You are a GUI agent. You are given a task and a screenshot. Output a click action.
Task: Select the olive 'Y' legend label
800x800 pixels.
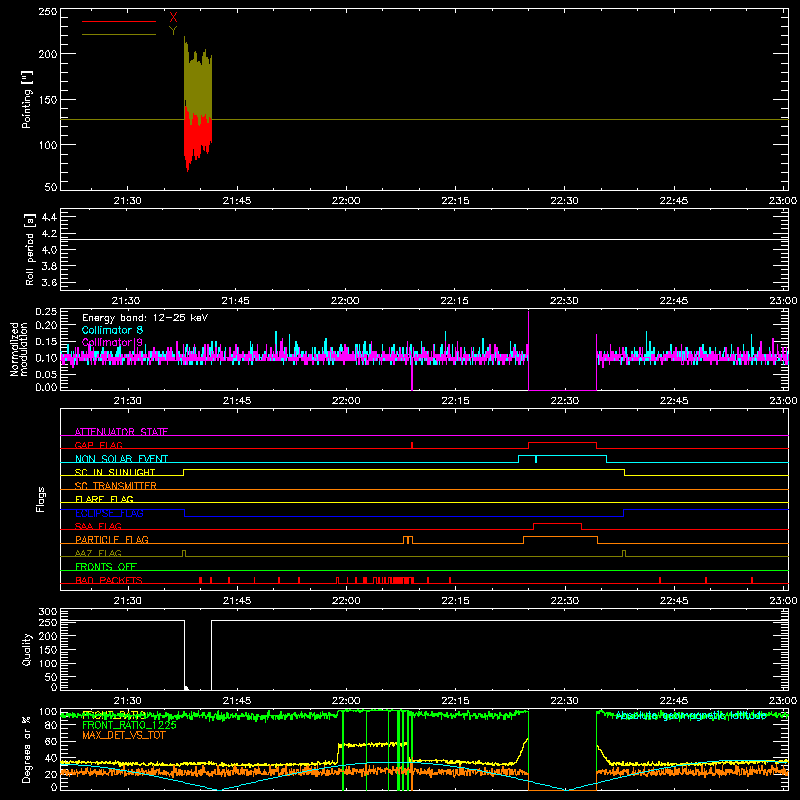173,31
